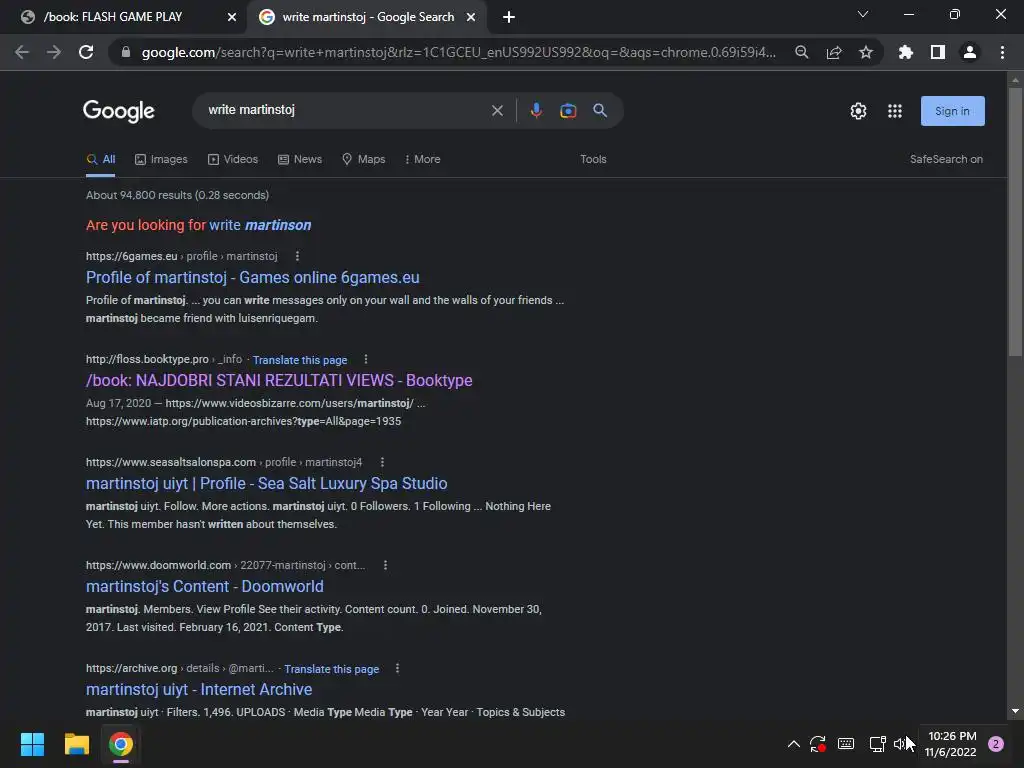1024x768 pixels.
Task: Open martinstoj's Content Doomworld result
Action: point(204,586)
